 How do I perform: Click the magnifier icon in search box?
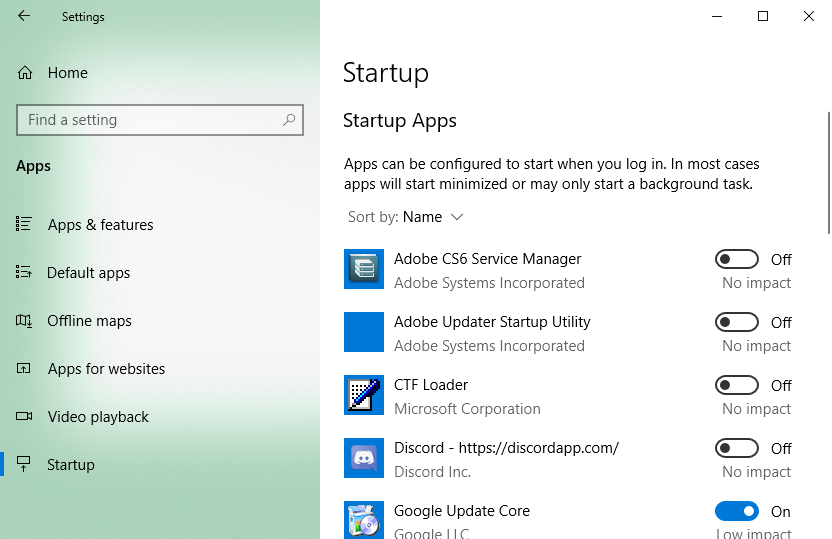[x=289, y=120]
